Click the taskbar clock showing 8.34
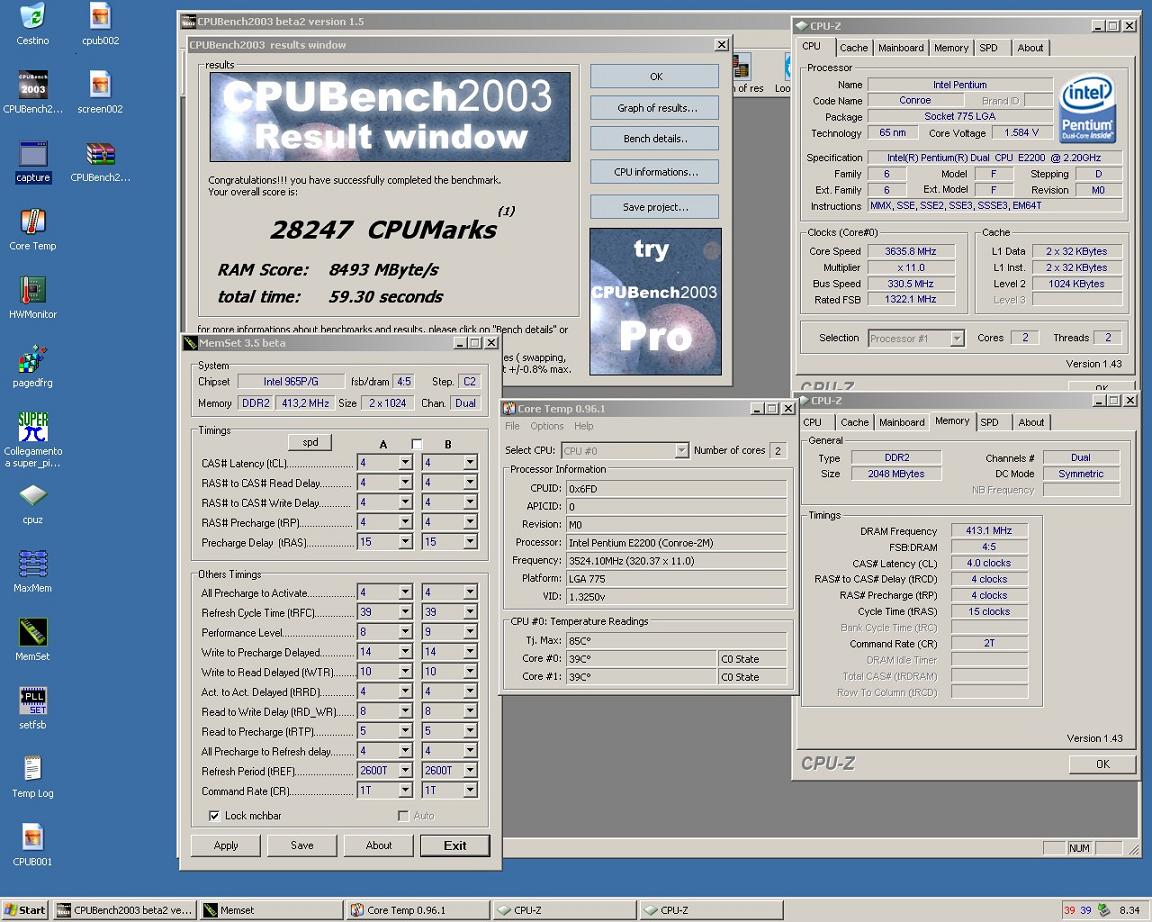1152x922 pixels. [x=1129, y=910]
